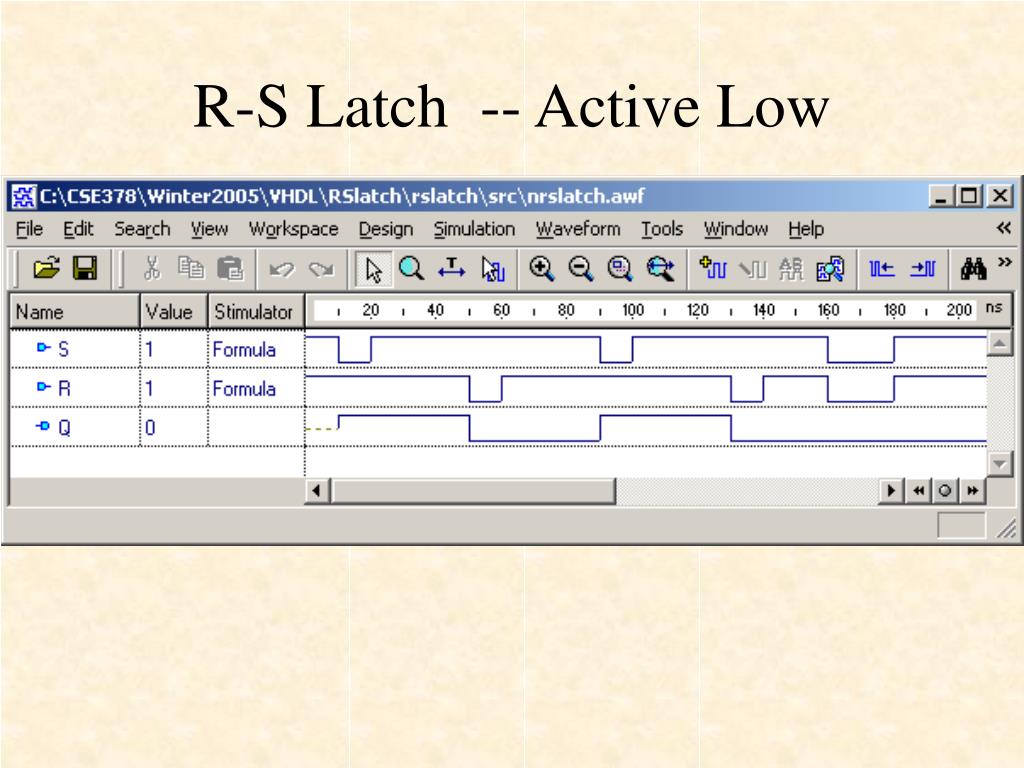Screen dimensions: 1024x768
Task: Click the 100 ns mark on time ruler
Action: (632, 310)
